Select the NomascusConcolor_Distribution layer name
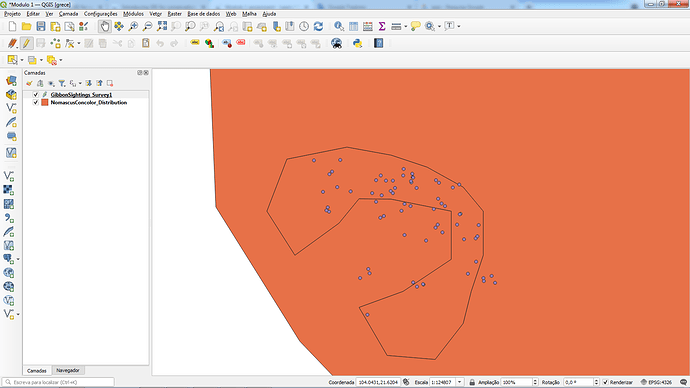Image resolution: width=690 pixels, height=388 pixels. pyautogui.click(x=88, y=102)
